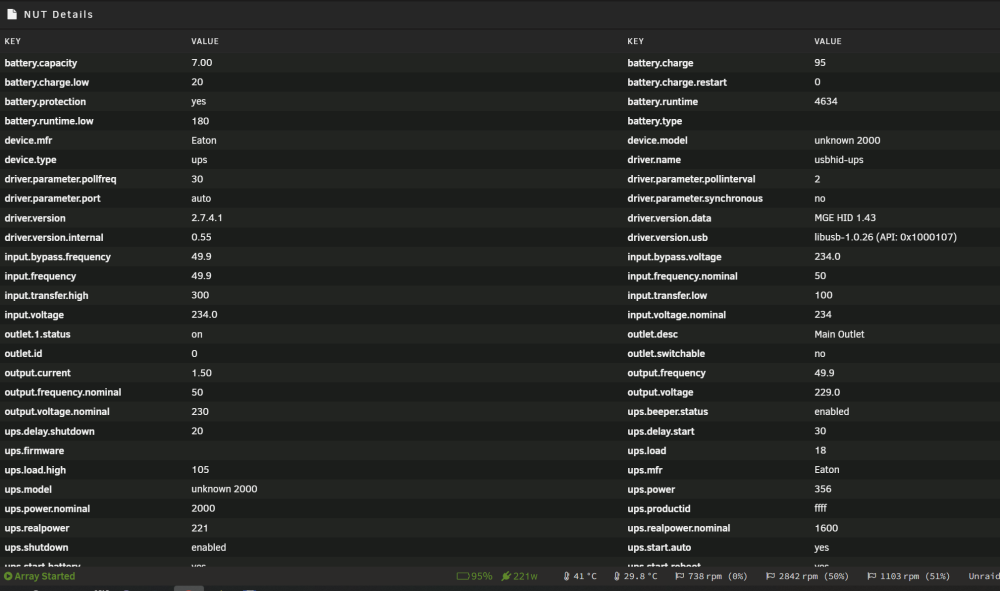The image size is (1000, 591).
Task: Select the ups.beeper.status enabled value
Action: [x=832, y=412]
